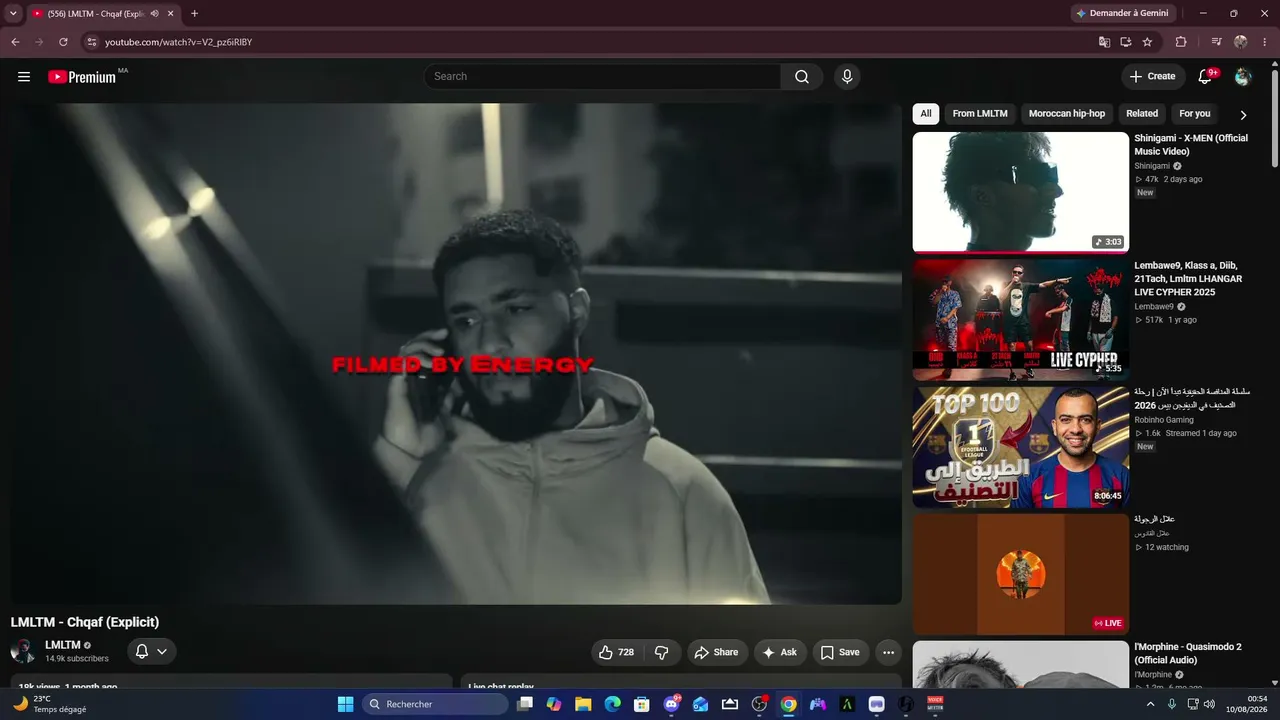Viewport: 1280px width, 720px height.
Task: Open the Copilot taskbar icon
Action: tap(554, 704)
